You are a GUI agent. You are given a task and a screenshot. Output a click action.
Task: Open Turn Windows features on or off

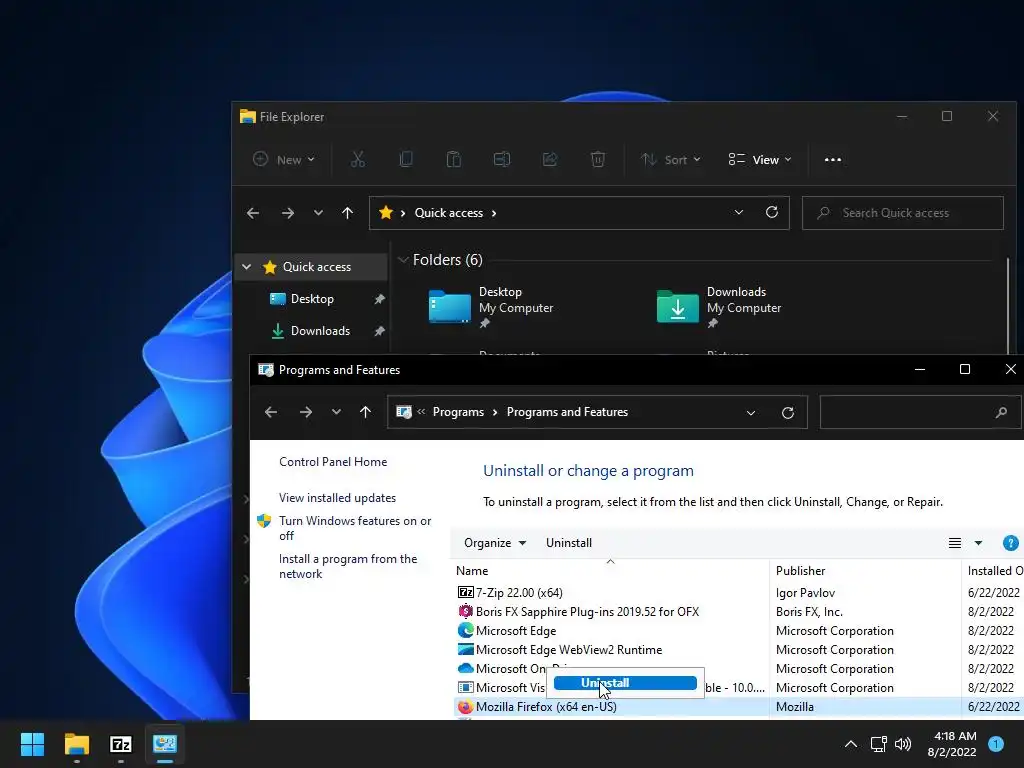[355, 528]
